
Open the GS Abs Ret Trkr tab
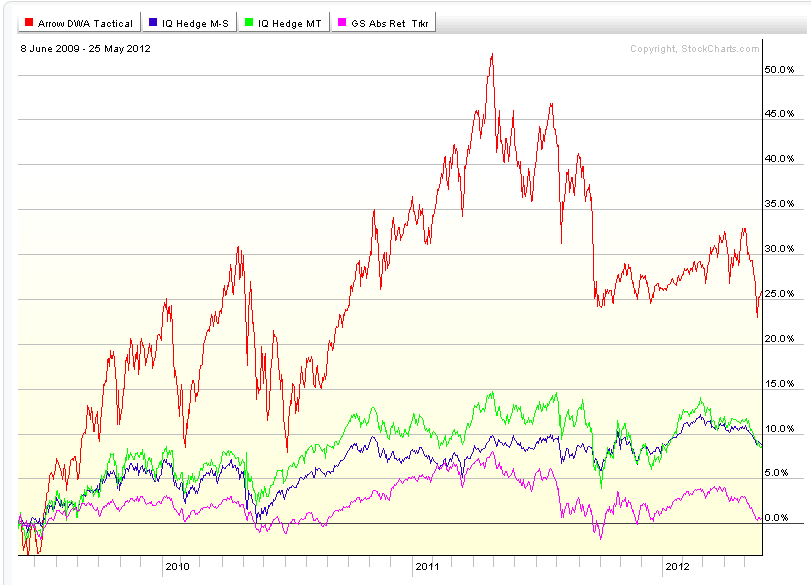(x=384, y=23)
